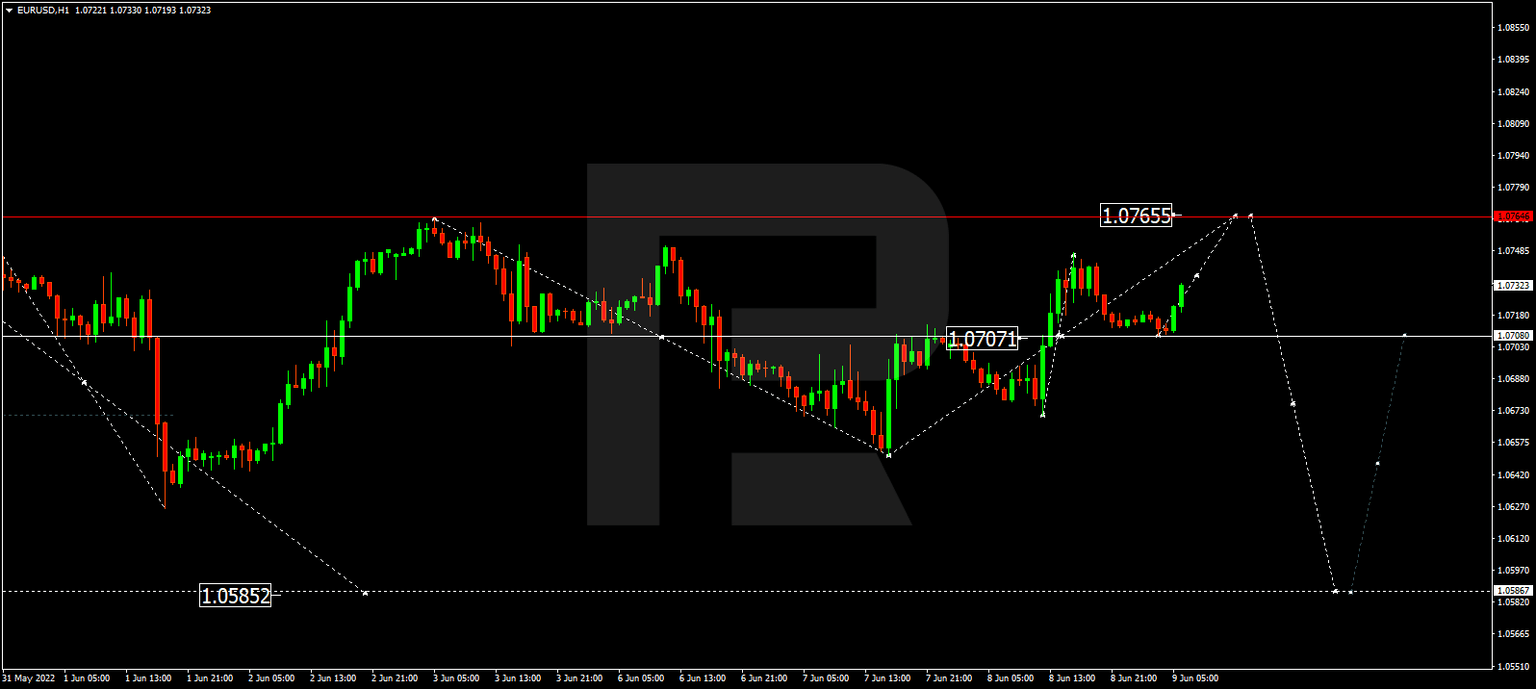Select the 1.07080 price tag on right axis
This screenshot has width=1536, height=689.
1512,334
